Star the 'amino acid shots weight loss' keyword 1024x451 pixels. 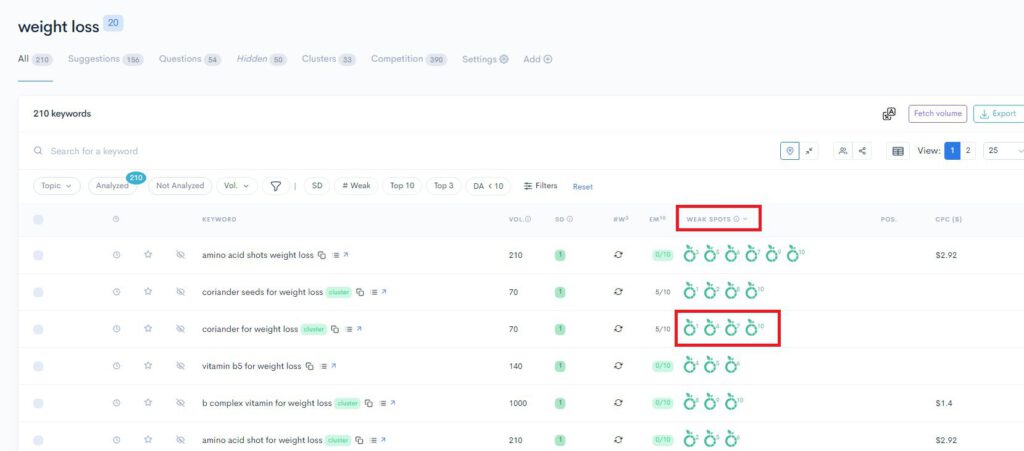tap(148, 255)
